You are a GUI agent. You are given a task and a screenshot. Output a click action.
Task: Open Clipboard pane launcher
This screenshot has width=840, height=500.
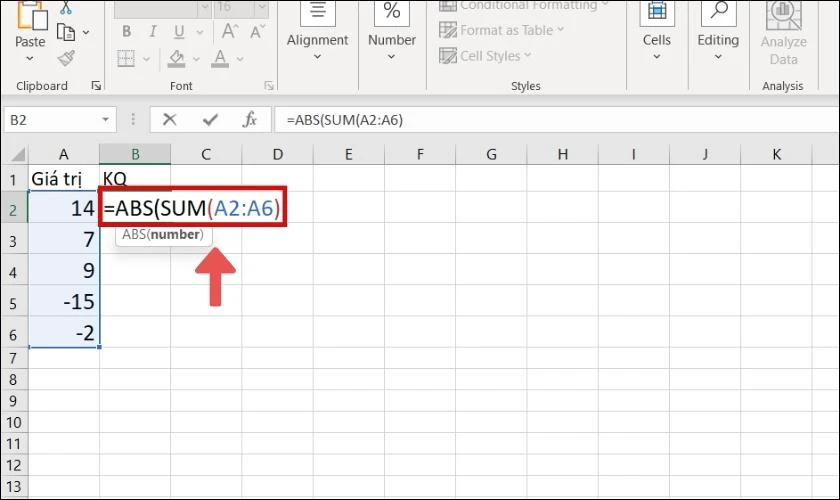pyautogui.click(x=96, y=86)
